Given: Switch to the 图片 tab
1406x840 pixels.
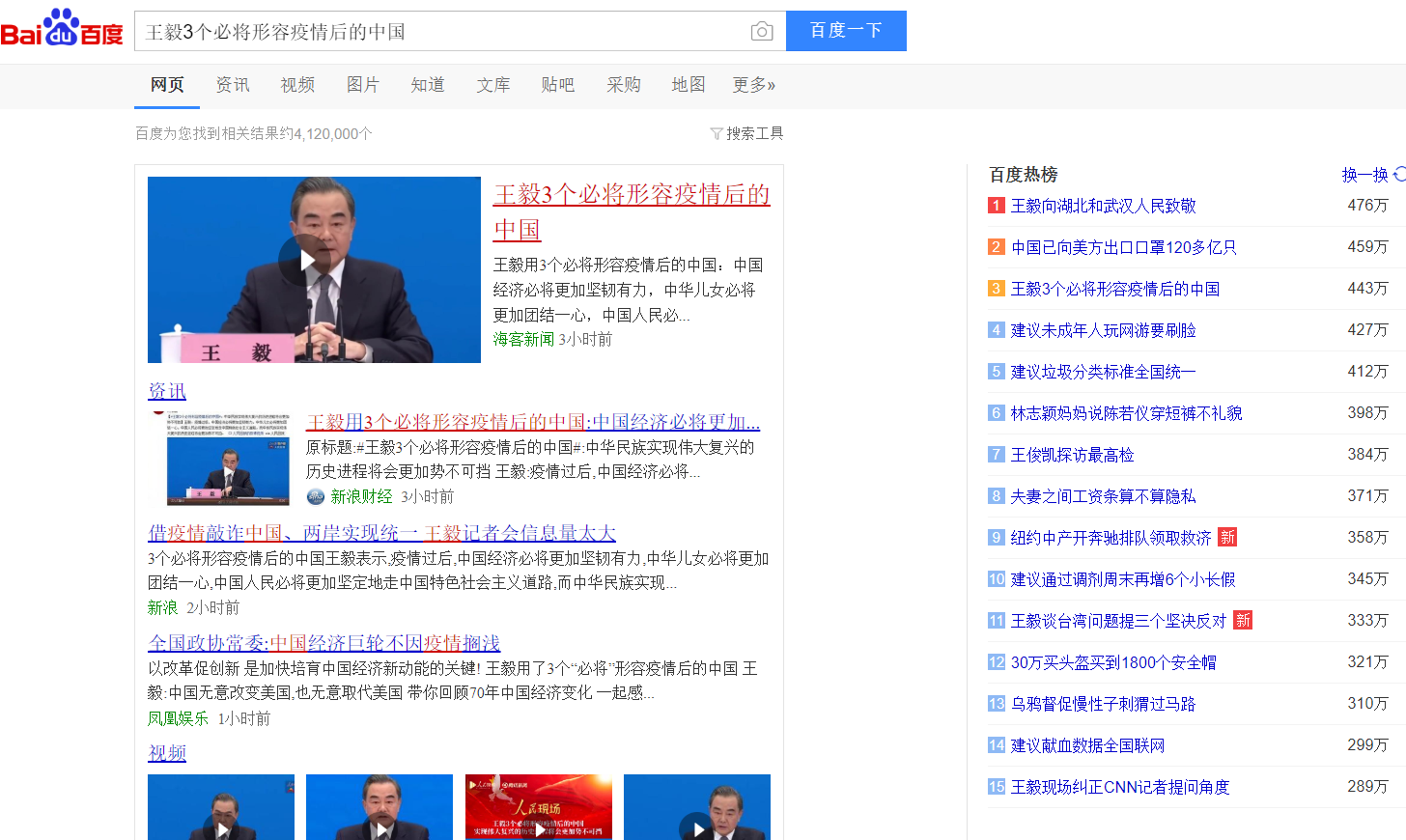Looking at the screenshot, I should click(x=363, y=85).
